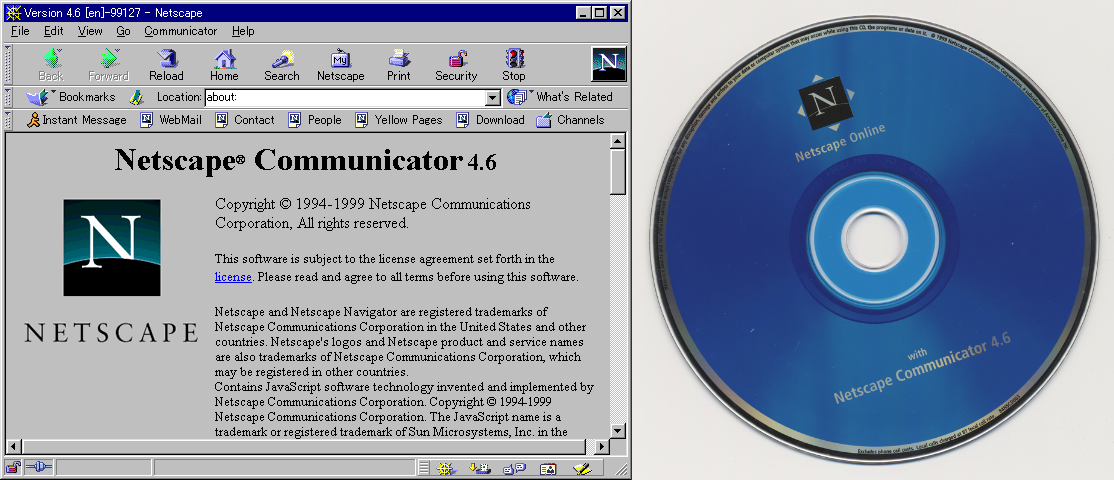Click the Stop traffic light button
Screen dimensions: 1114x480
click(514, 65)
